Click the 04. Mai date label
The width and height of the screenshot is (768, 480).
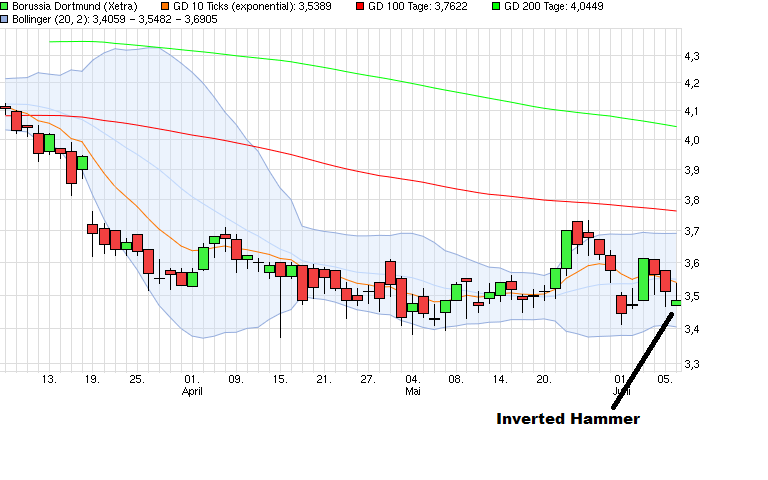(x=412, y=380)
